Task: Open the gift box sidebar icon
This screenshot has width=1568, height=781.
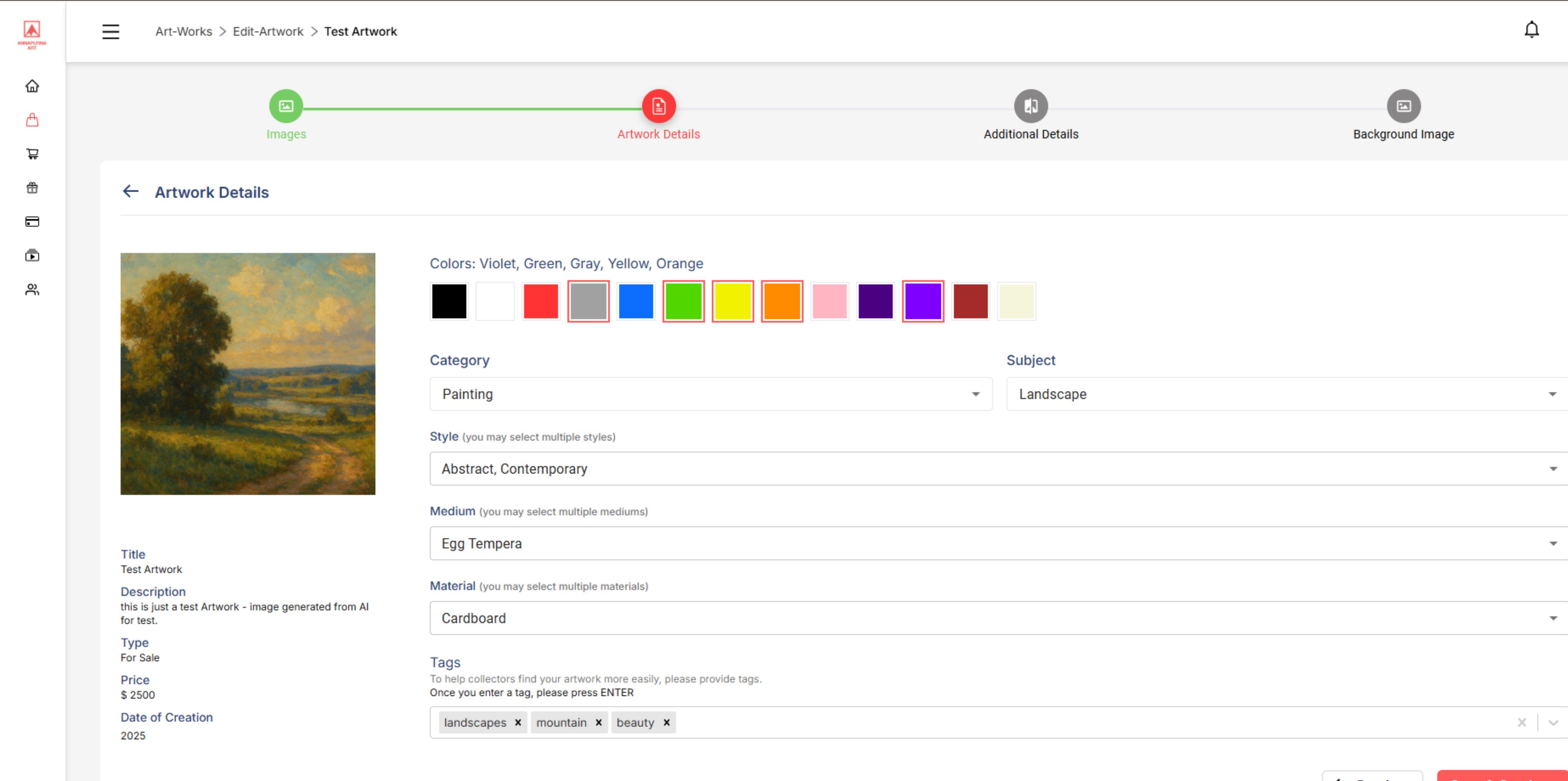Action: coord(32,188)
